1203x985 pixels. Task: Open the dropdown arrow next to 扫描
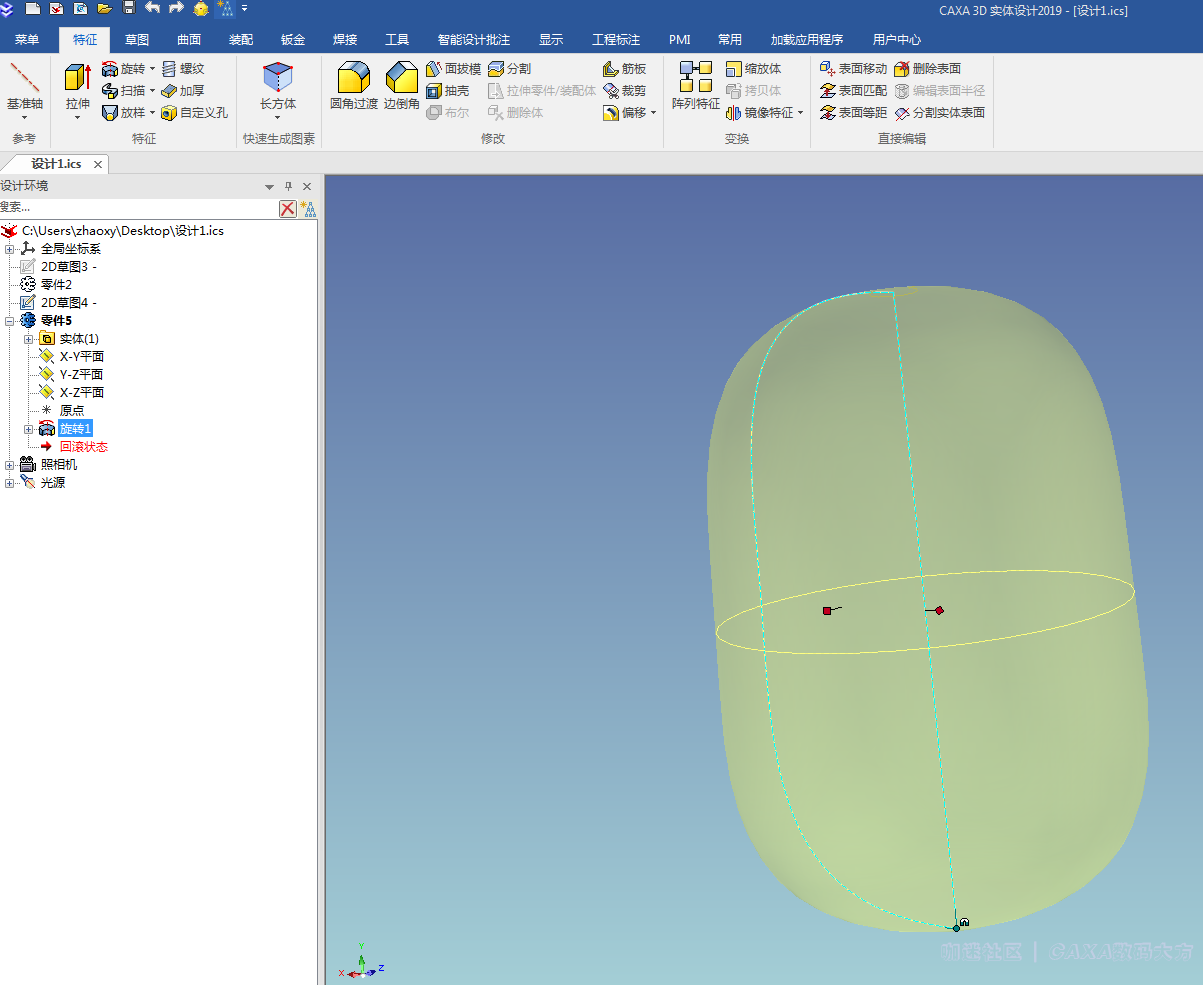click(153, 91)
